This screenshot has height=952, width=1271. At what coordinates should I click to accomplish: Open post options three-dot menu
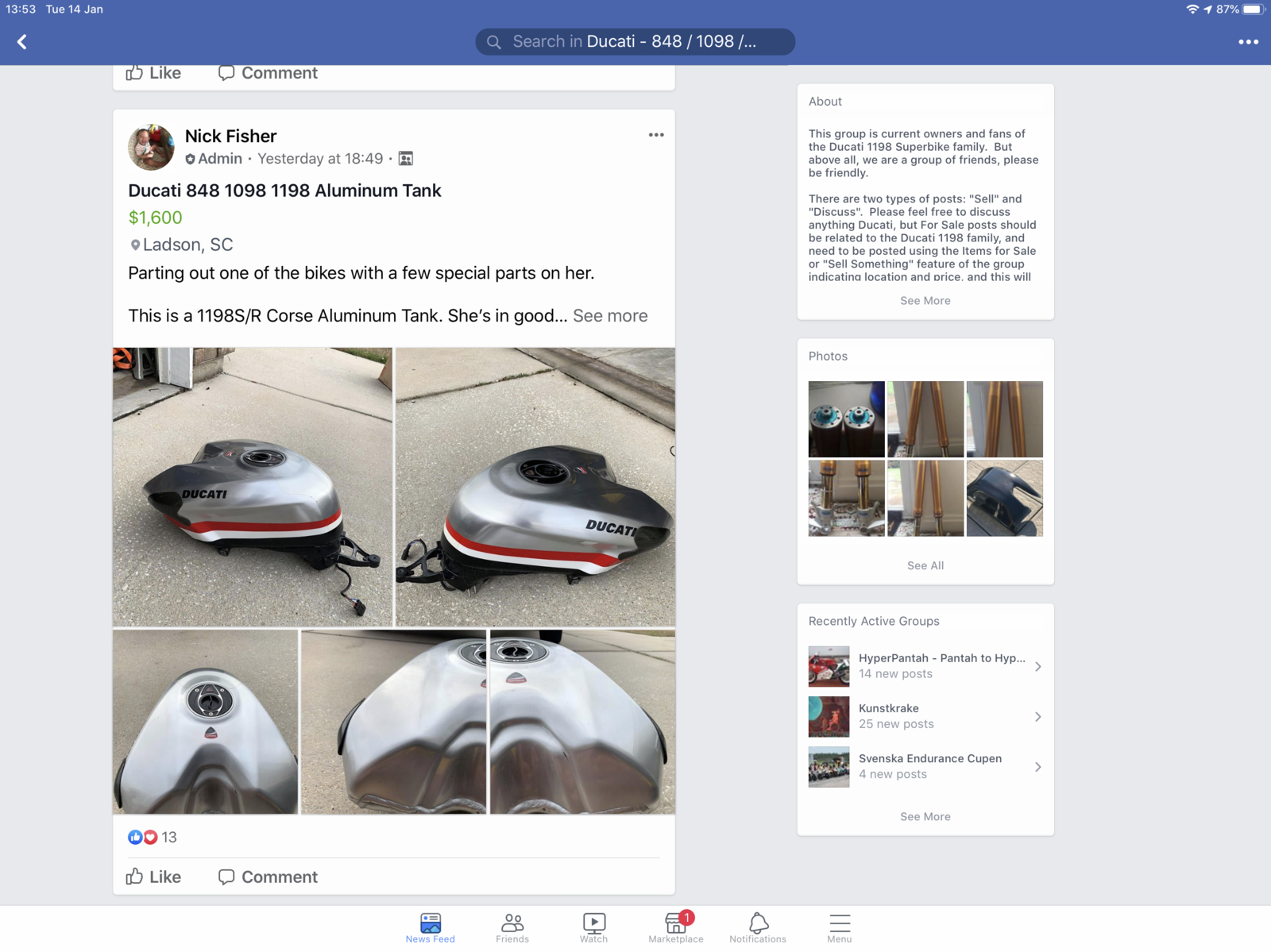point(655,135)
